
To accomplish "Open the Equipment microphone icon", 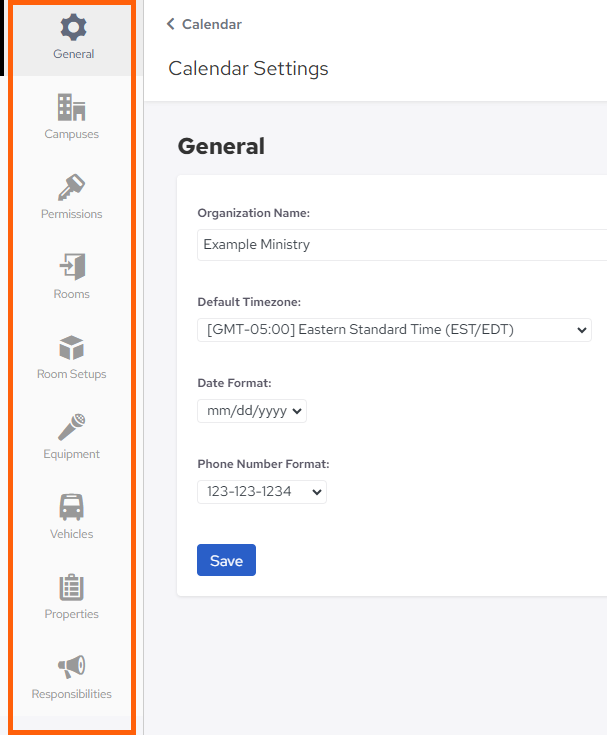I will (71, 427).
